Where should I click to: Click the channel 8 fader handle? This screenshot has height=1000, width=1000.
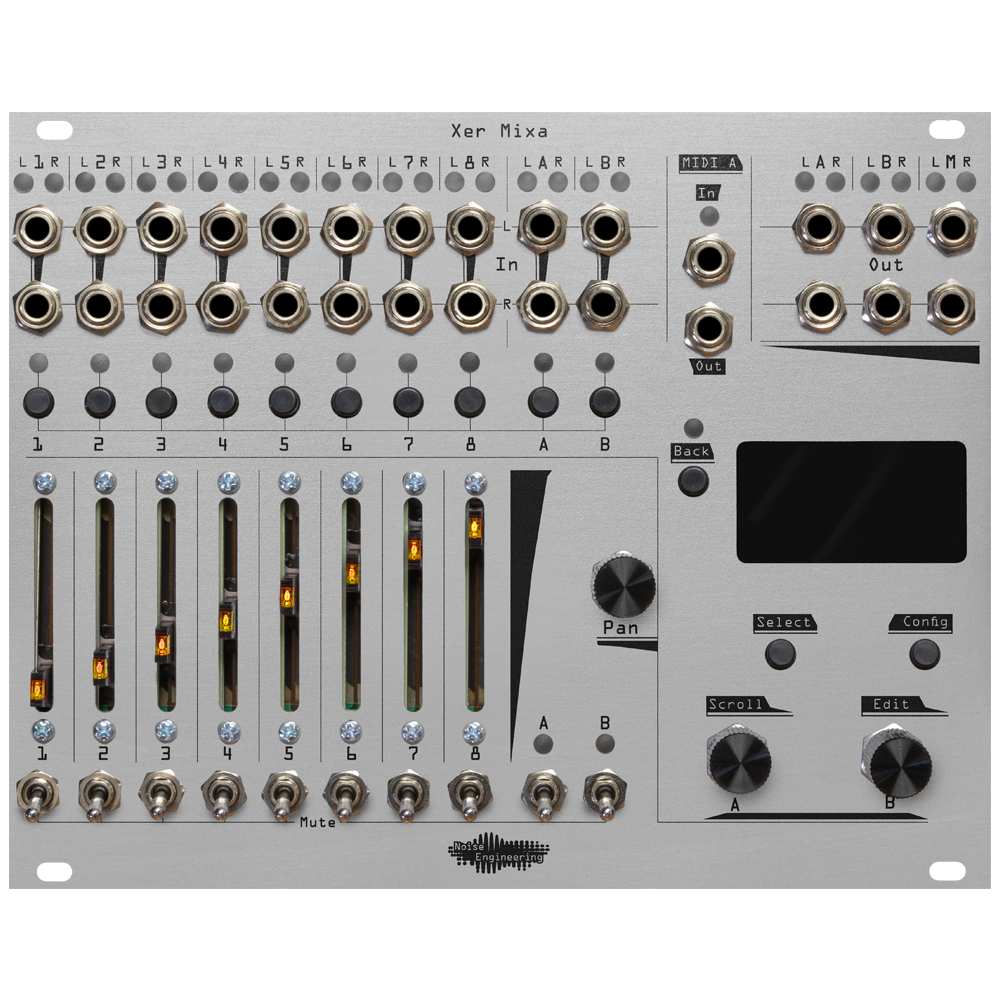[476, 527]
